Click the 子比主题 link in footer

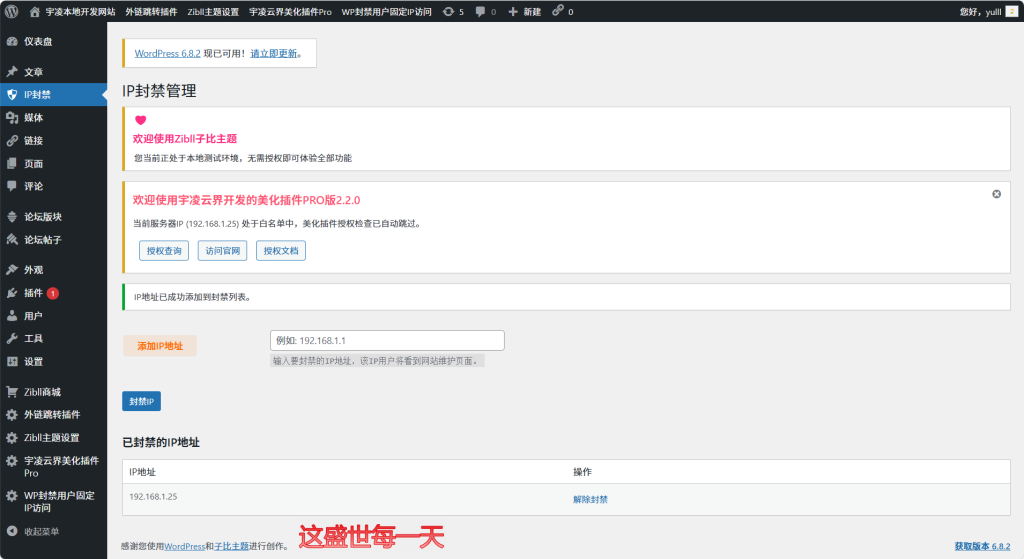[x=231, y=546]
